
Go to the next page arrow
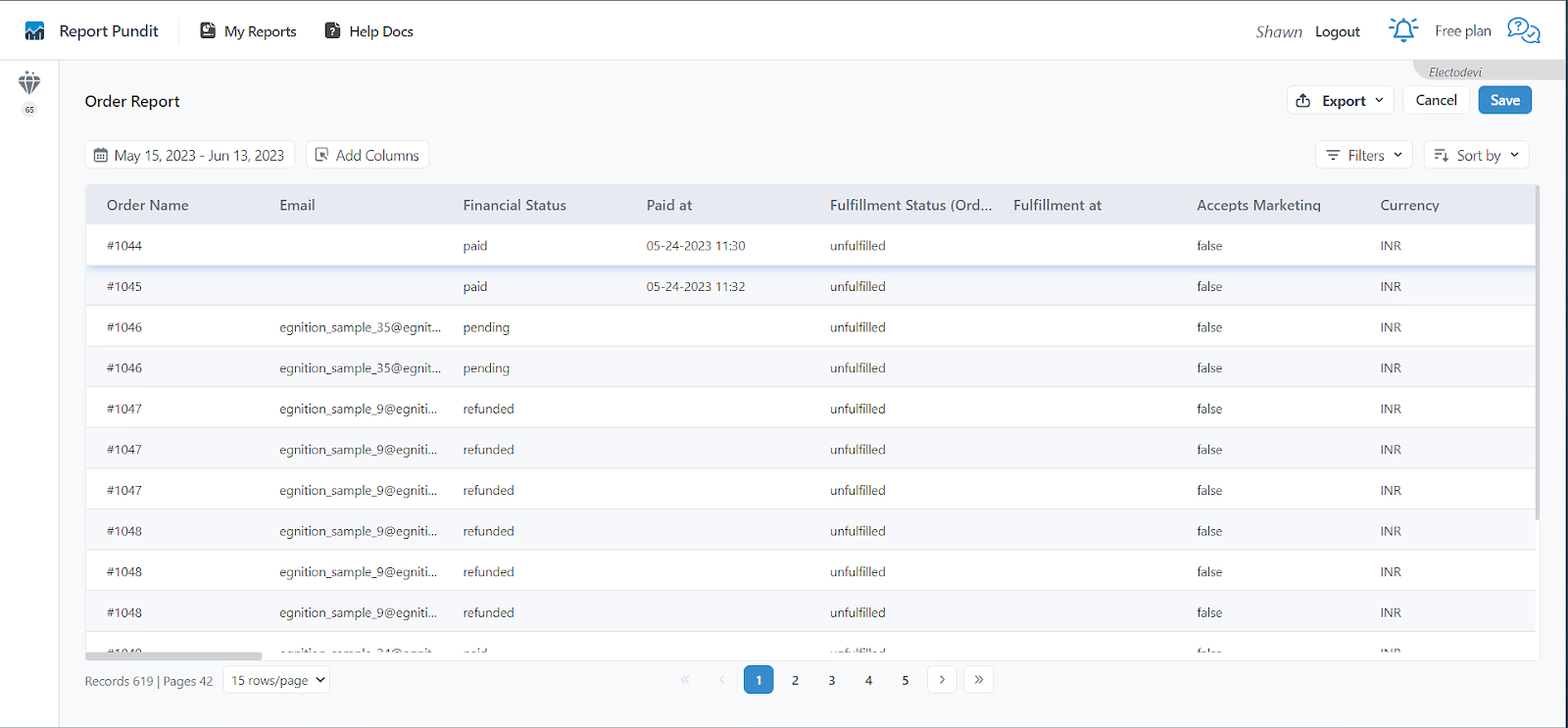pos(942,680)
